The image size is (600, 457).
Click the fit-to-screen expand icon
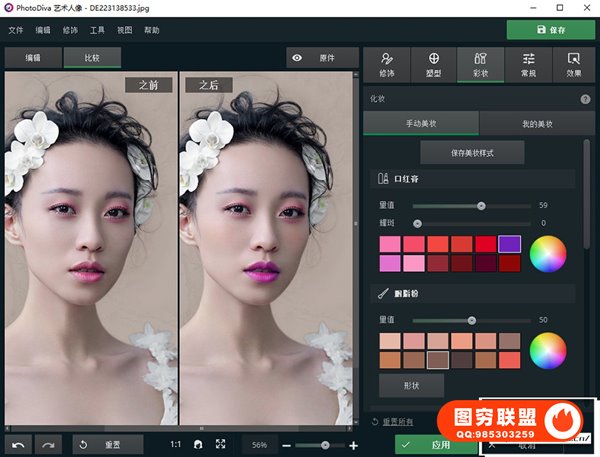[221, 444]
